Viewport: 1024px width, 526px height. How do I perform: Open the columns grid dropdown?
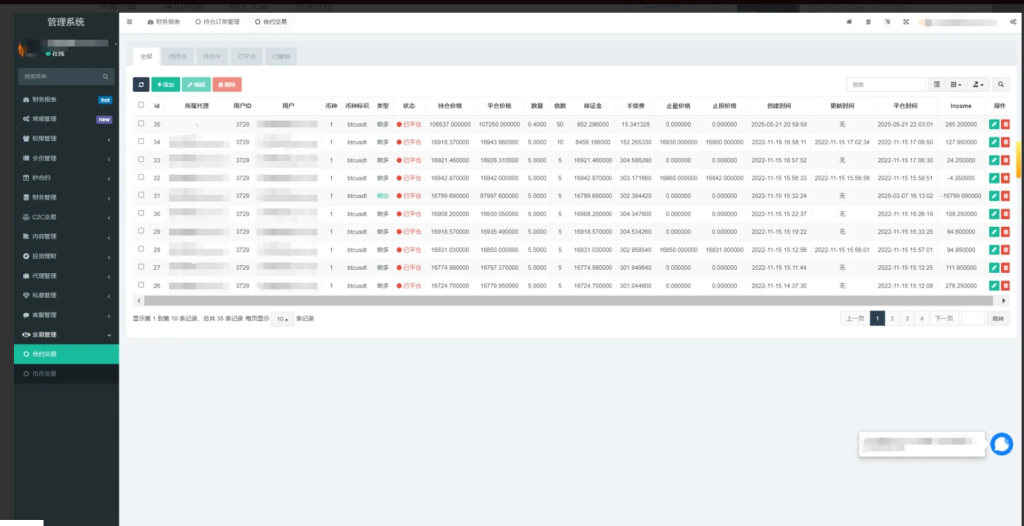[x=956, y=84]
